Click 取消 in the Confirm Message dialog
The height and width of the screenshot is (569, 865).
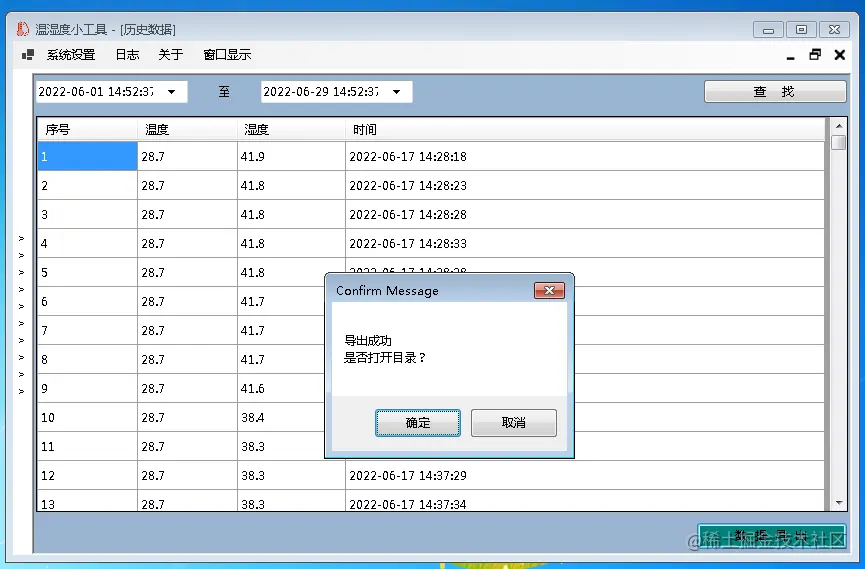click(x=514, y=423)
